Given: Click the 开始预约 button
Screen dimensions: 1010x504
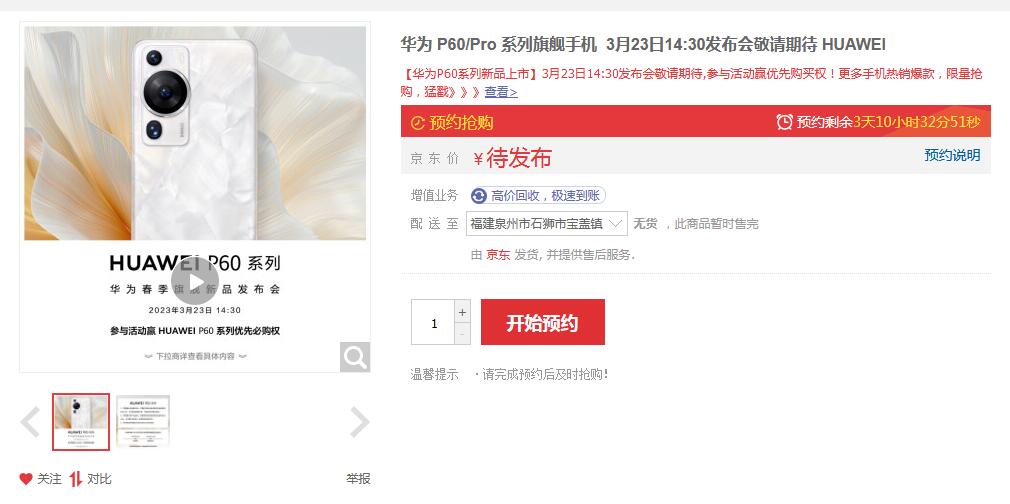Looking at the screenshot, I should point(542,322).
